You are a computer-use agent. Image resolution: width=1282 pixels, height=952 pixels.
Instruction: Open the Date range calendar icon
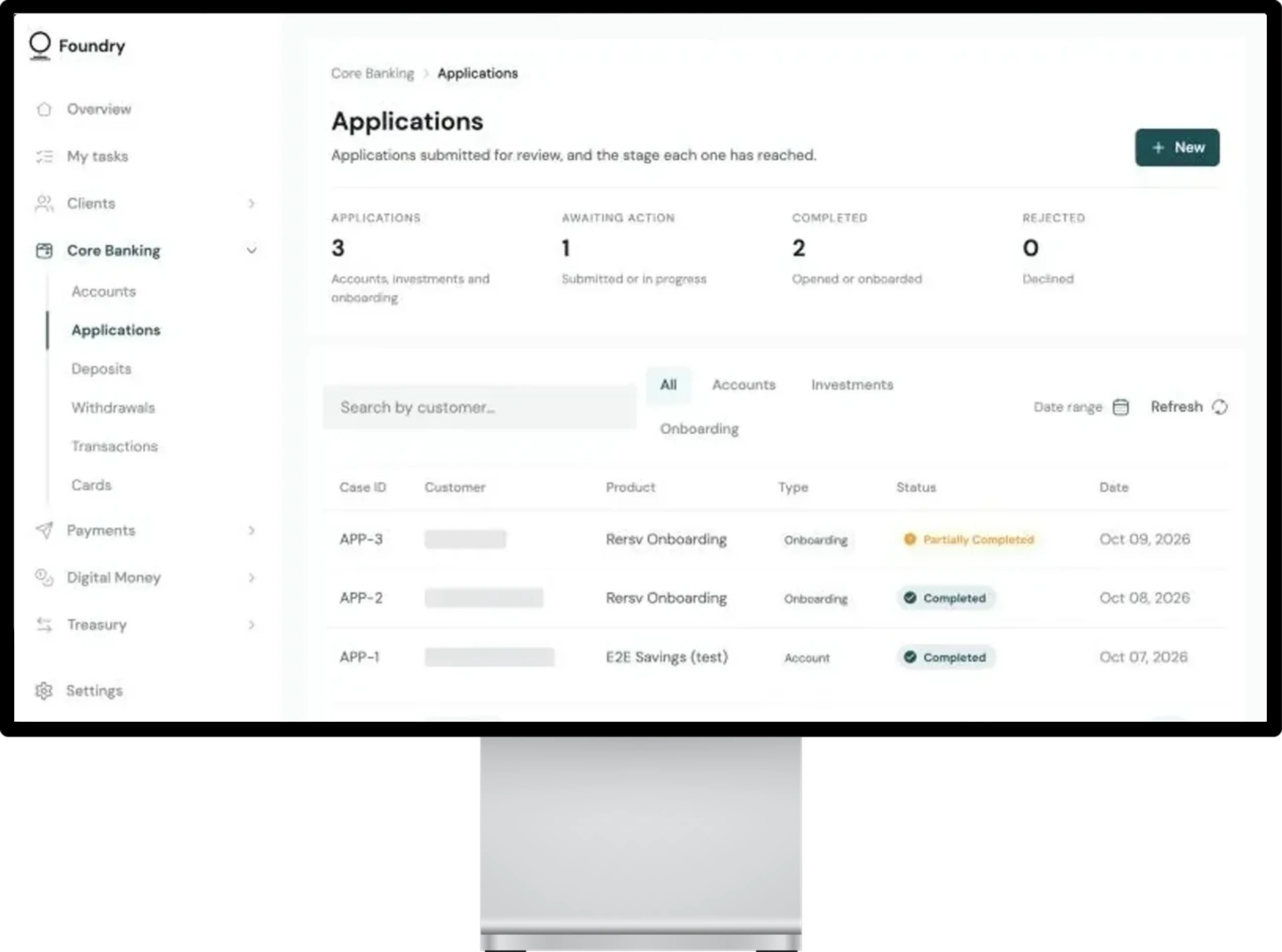click(x=1120, y=407)
